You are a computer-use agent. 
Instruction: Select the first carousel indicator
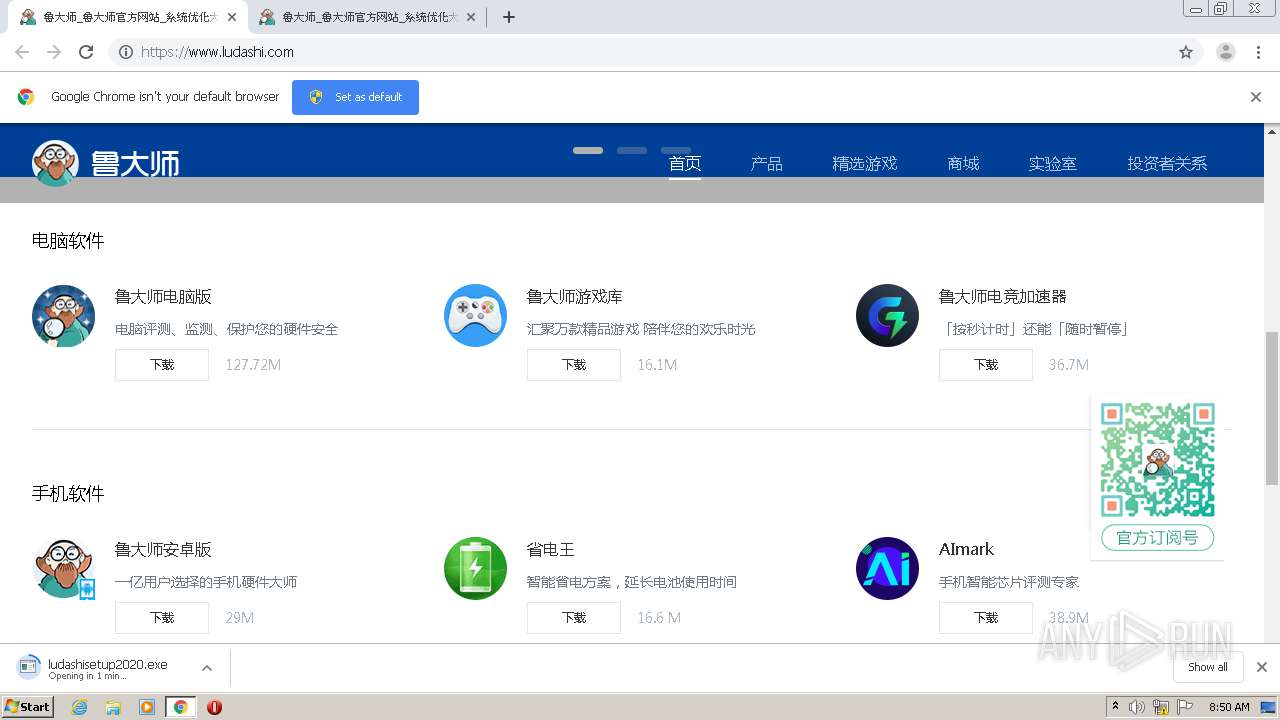pos(588,150)
